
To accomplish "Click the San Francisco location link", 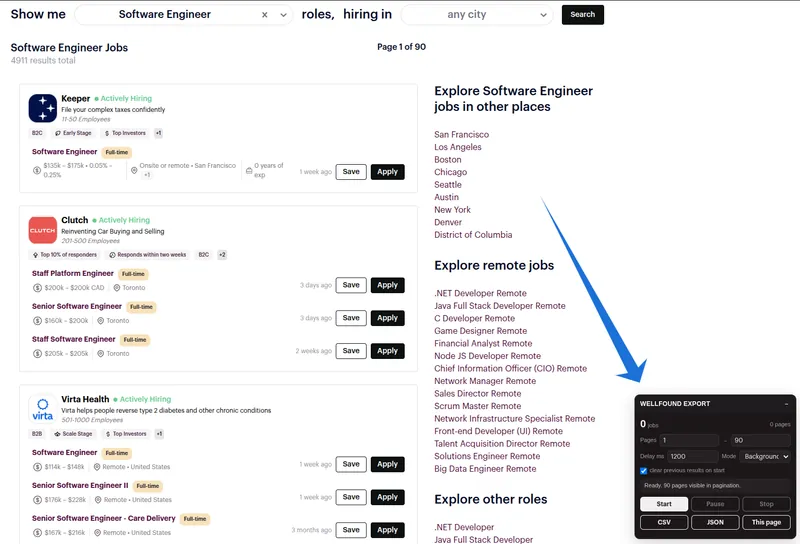I will [x=461, y=135].
